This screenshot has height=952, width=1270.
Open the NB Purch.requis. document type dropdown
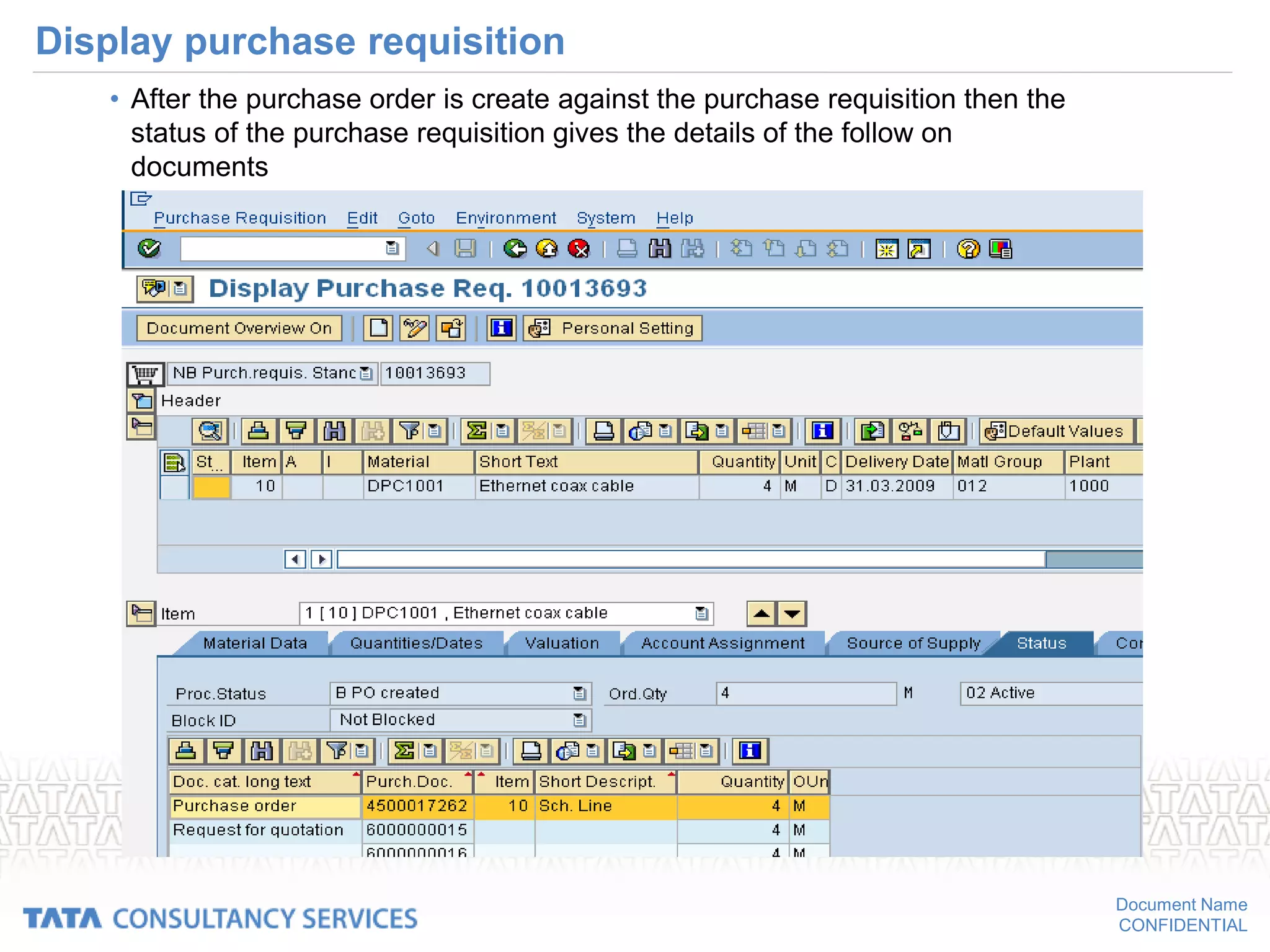pos(366,374)
